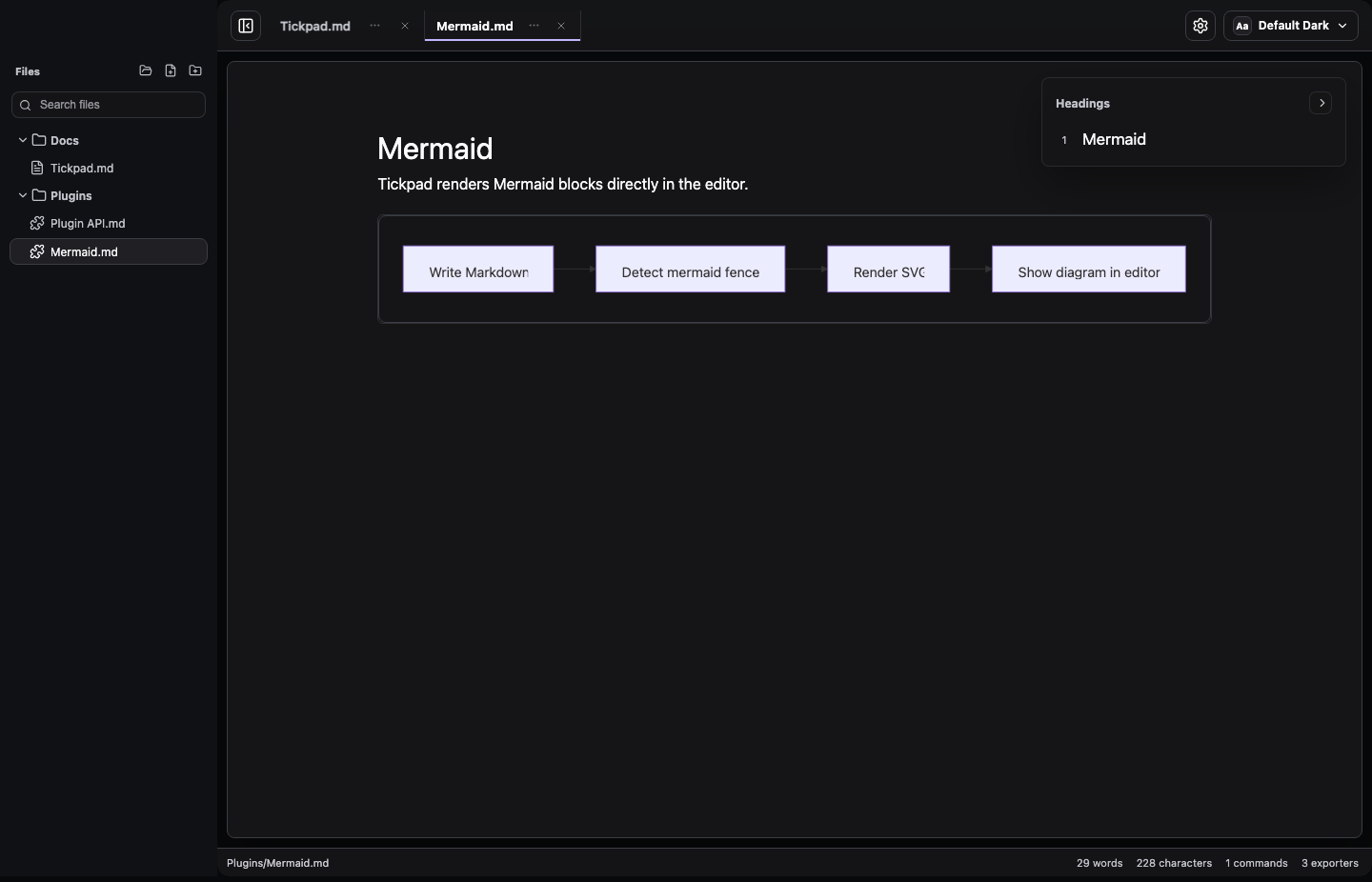Create a new folder via Files header icon
The height and width of the screenshot is (882, 1372).
coord(195,70)
